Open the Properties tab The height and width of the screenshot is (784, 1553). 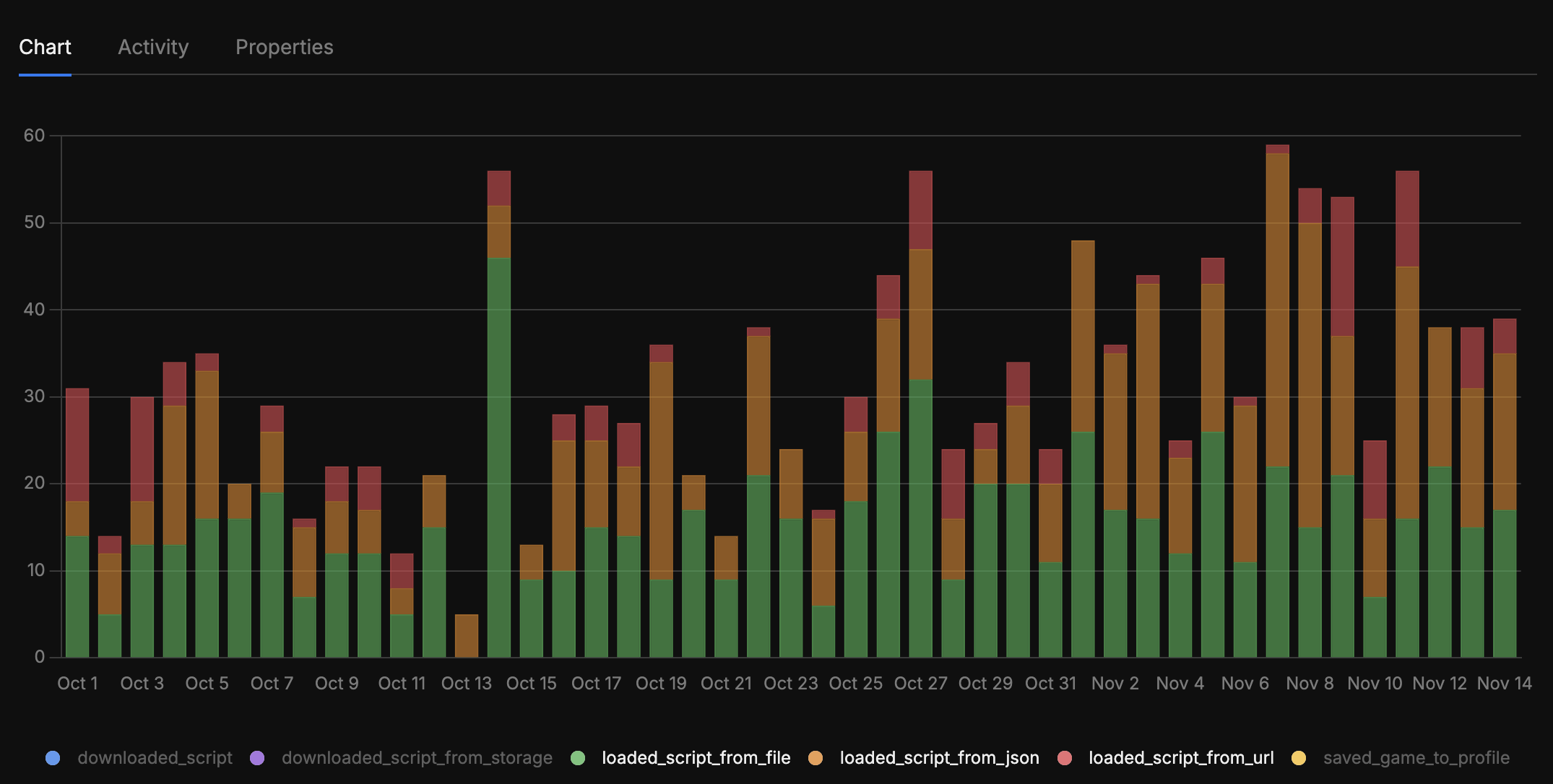(284, 48)
